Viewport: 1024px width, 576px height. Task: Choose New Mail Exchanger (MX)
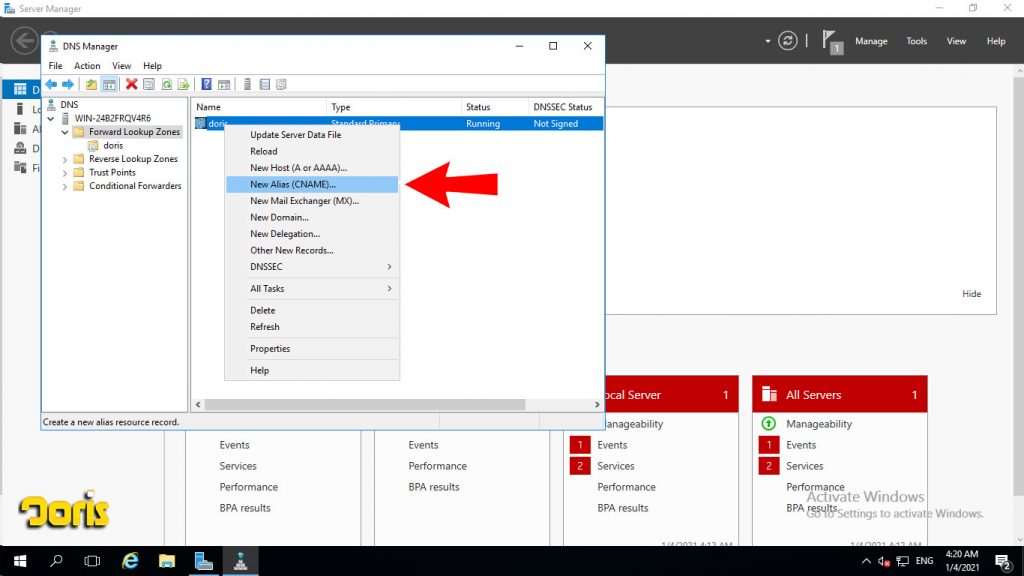tap(312, 200)
